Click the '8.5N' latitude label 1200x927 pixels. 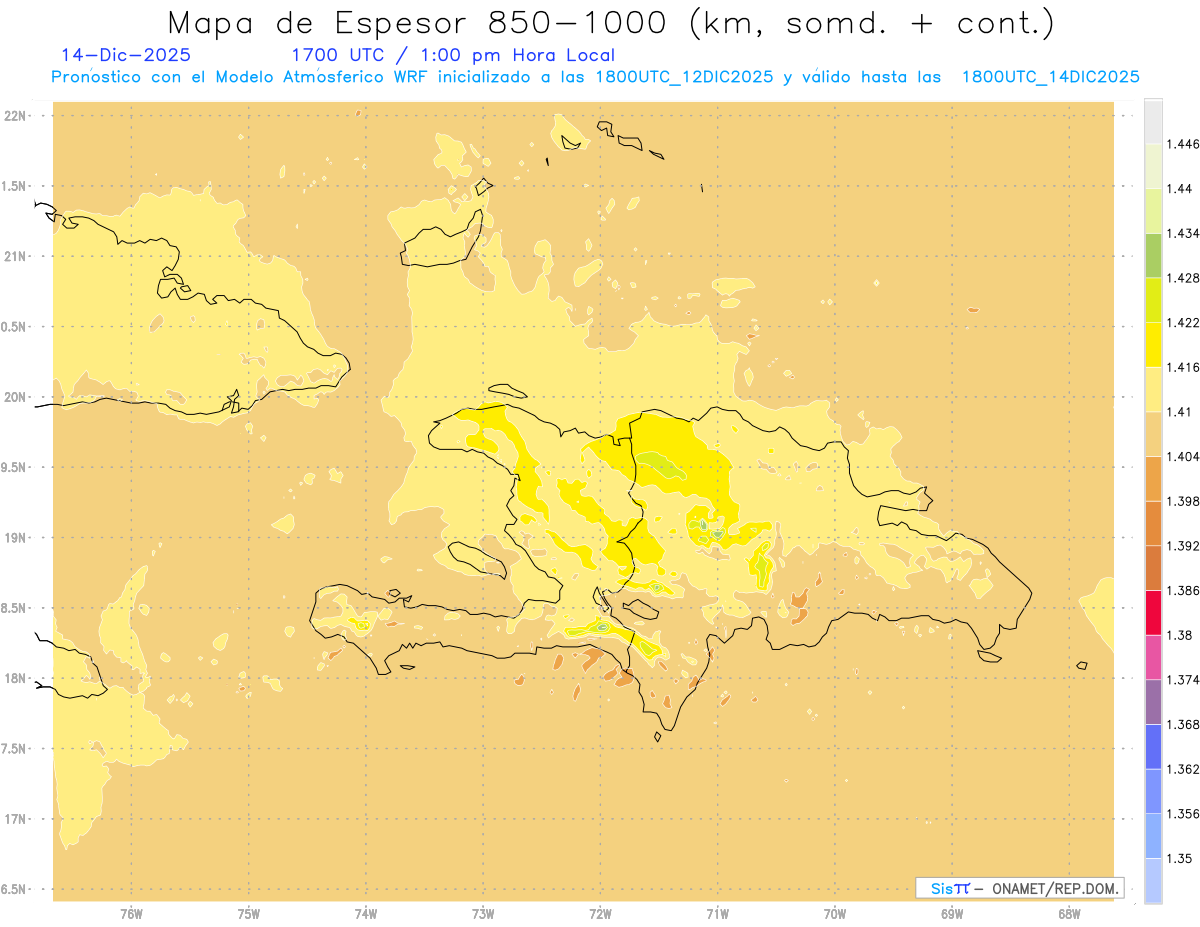point(15,608)
